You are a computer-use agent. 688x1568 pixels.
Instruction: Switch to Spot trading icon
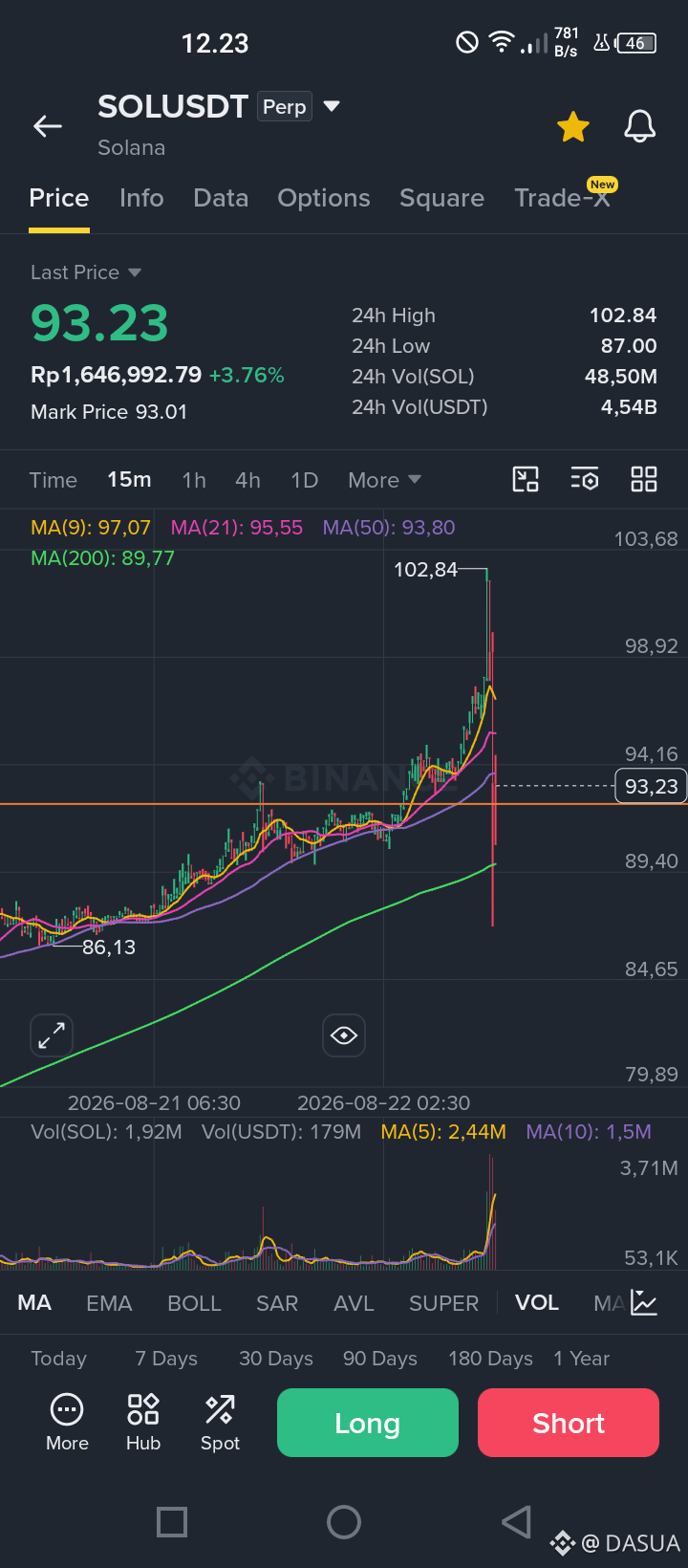220,1423
